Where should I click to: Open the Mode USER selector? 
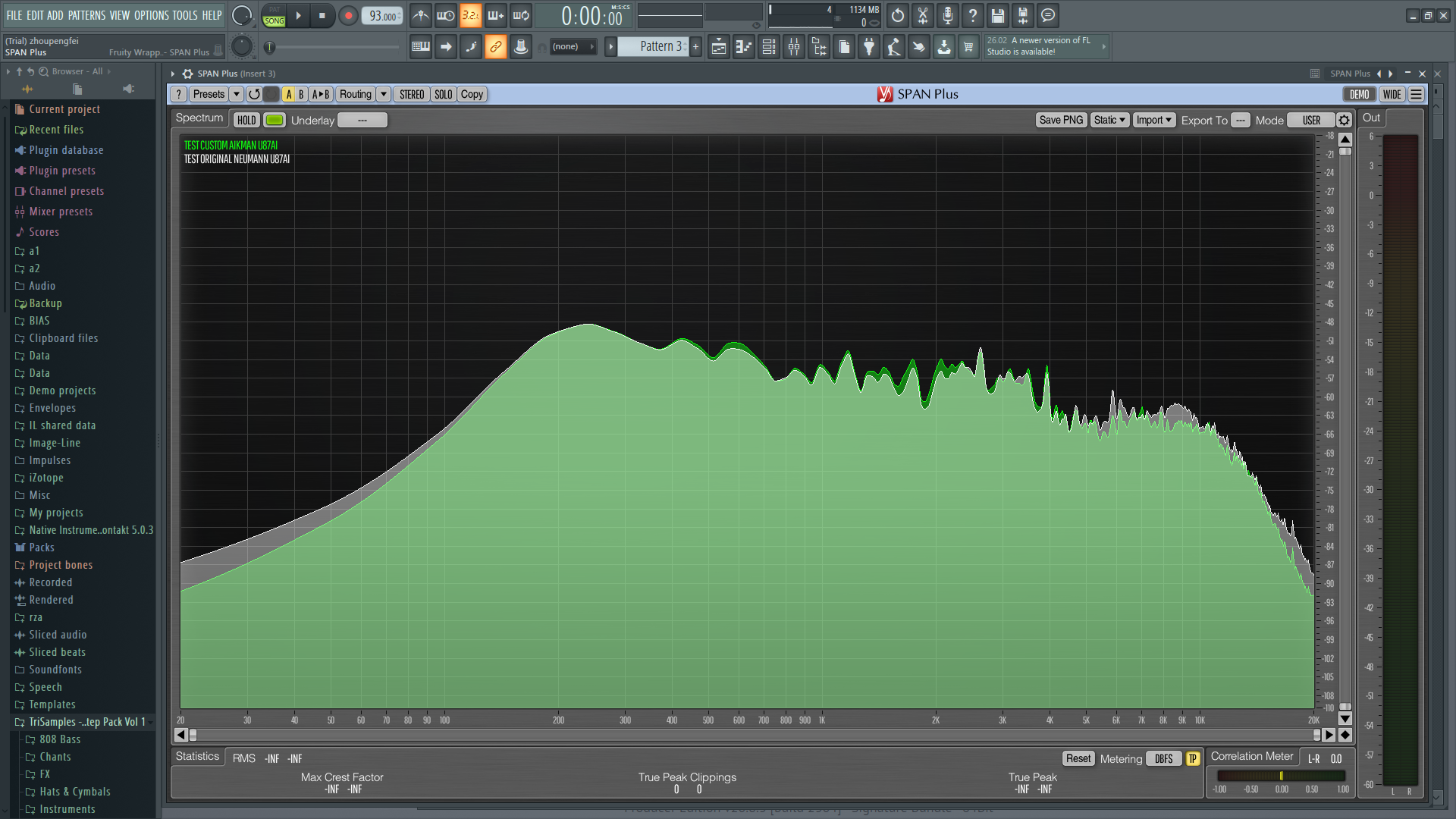[1312, 120]
